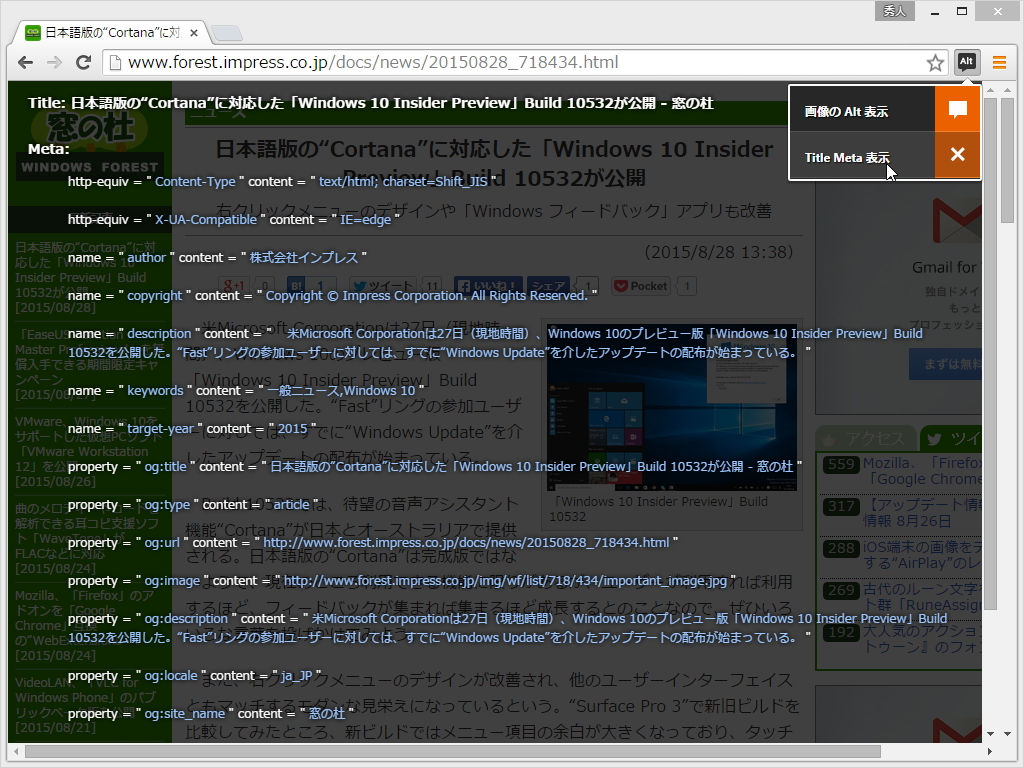Click the Hatena B! bookmark button

coord(297,286)
